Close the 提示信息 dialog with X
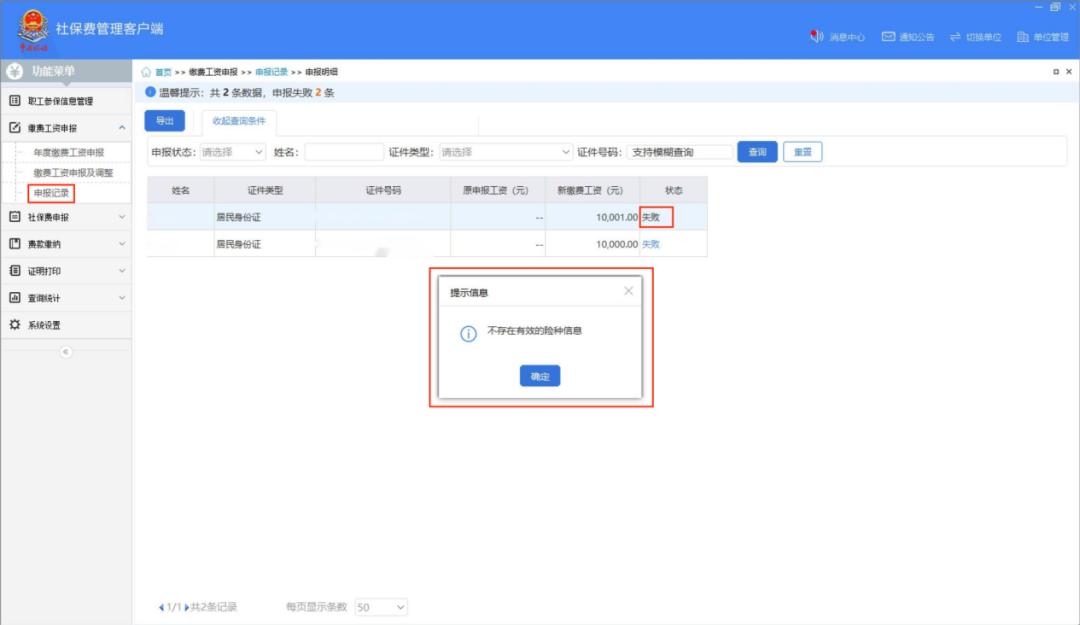 click(628, 291)
